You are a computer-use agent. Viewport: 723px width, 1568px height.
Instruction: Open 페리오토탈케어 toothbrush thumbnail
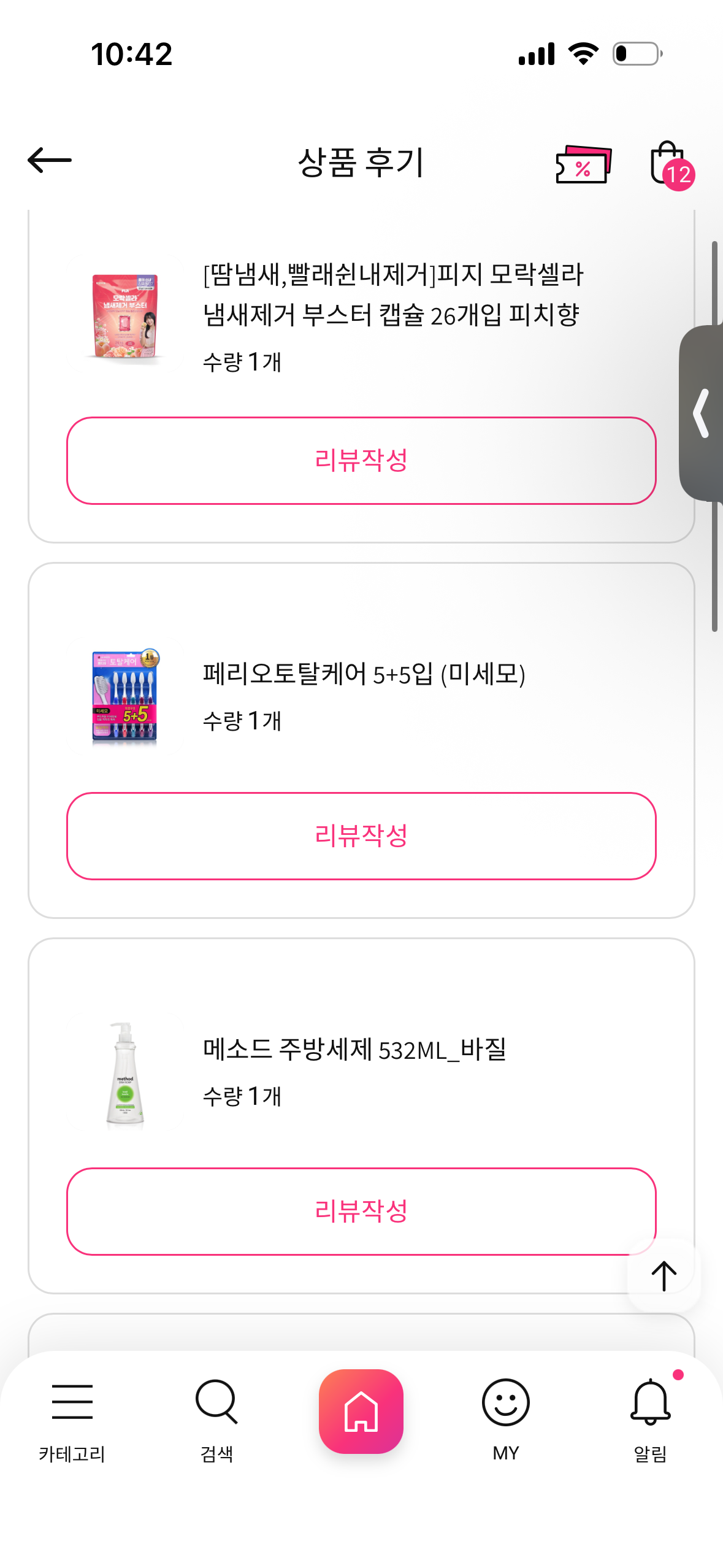pos(125,696)
